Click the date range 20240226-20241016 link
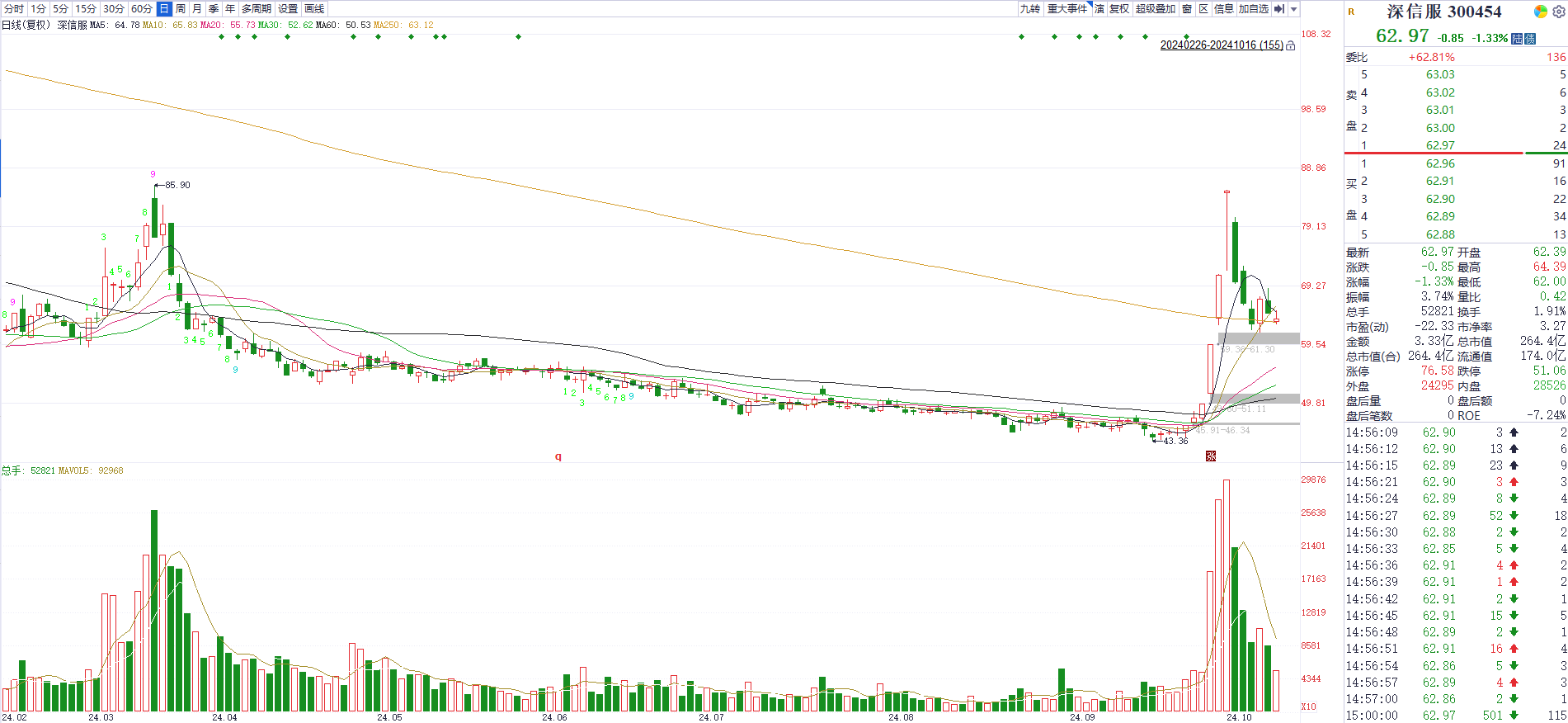Viewport: 1568px width, 723px height. [1222, 45]
